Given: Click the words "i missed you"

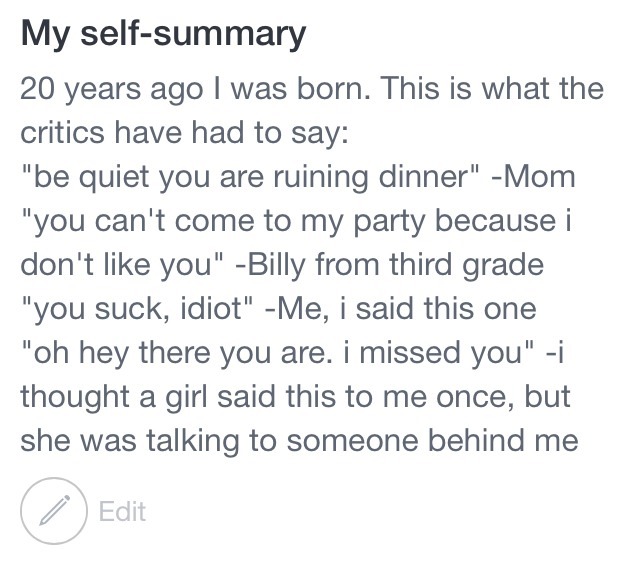Looking at the screenshot, I should click(438, 353).
